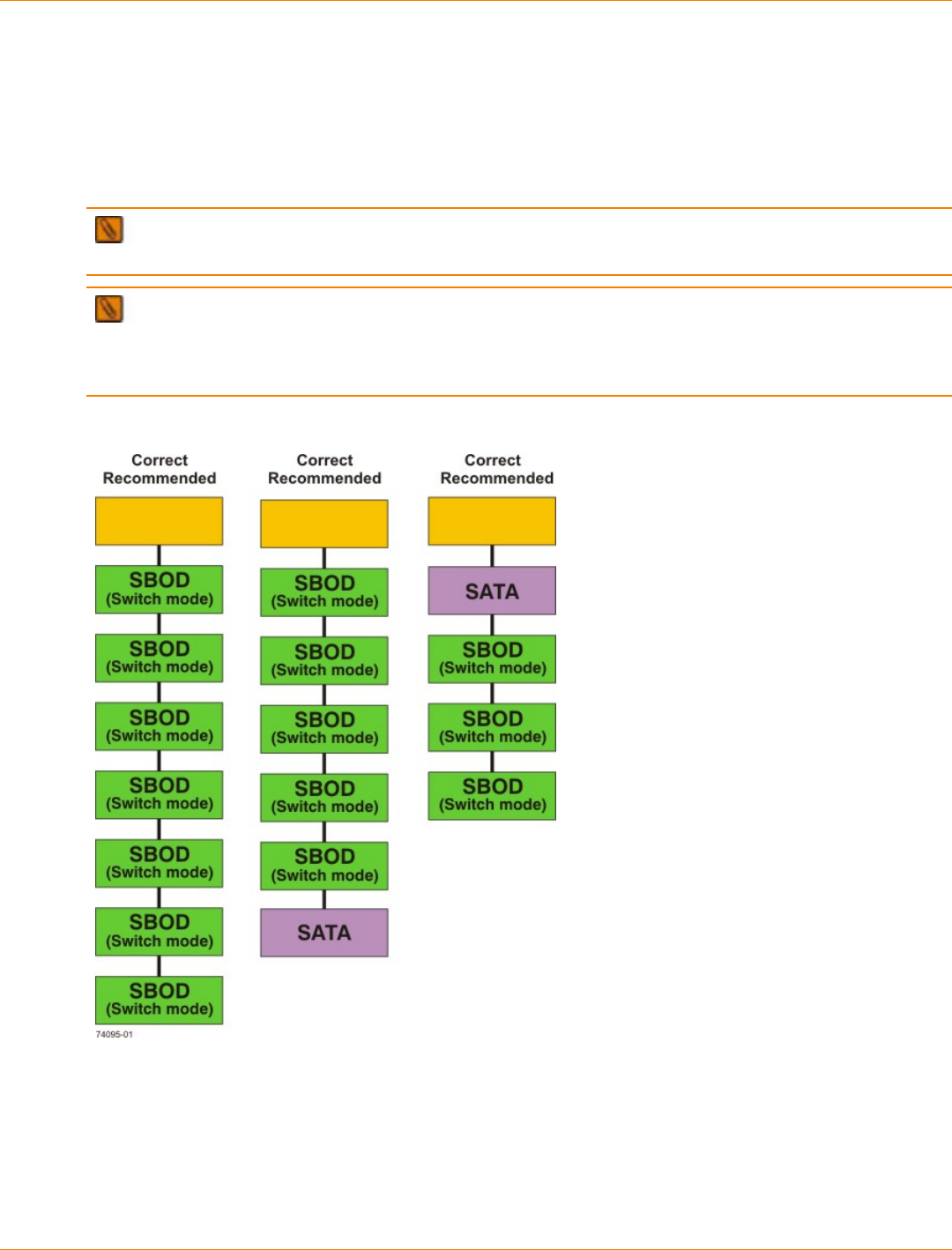Select the SATA box ending the middle chain
Image resolution: width=952 pixels, height=1250 pixels.
[324, 933]
